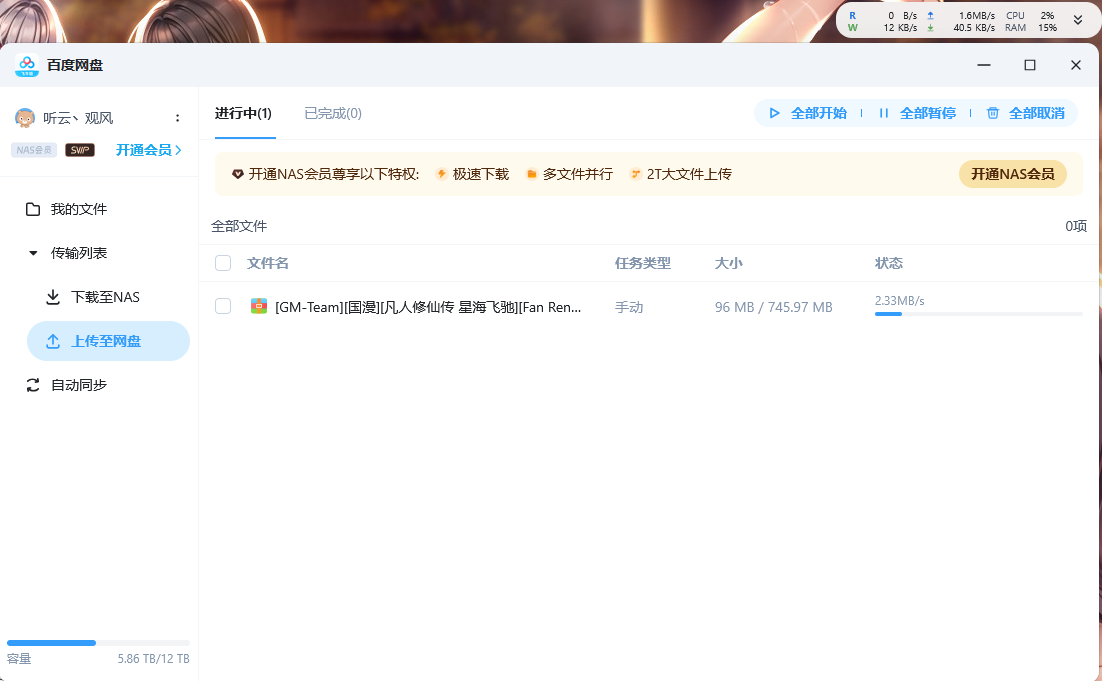
Task: Open the three-dot account menu
Action: click(x=177, y=118)
